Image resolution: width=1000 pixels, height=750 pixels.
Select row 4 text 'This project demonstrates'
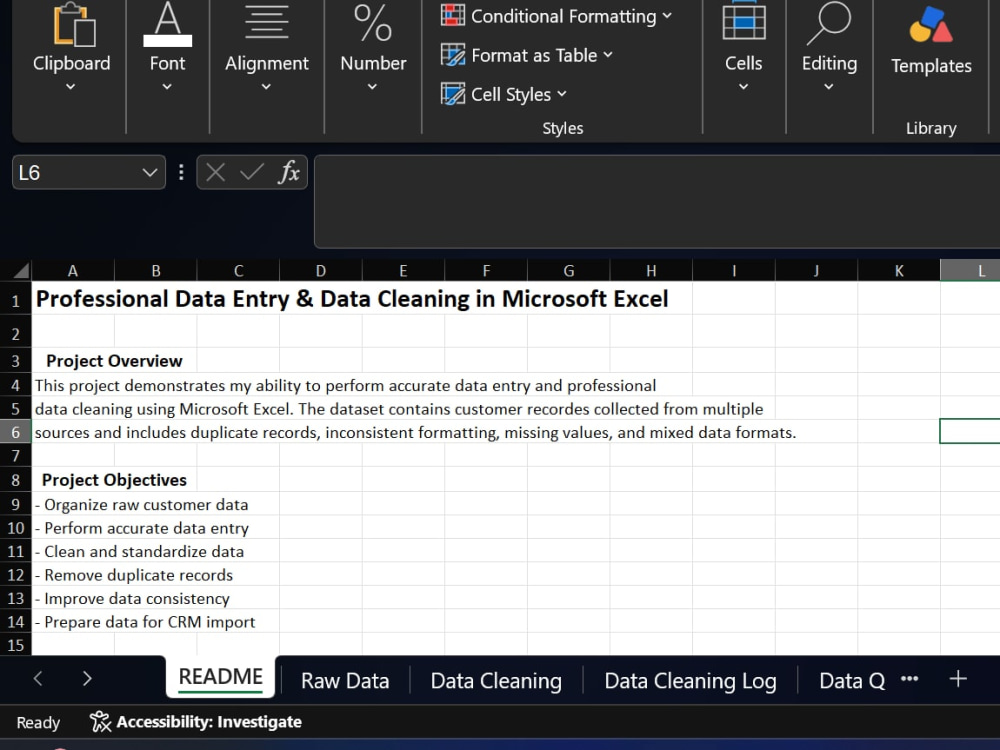click(x=345, y=386)
